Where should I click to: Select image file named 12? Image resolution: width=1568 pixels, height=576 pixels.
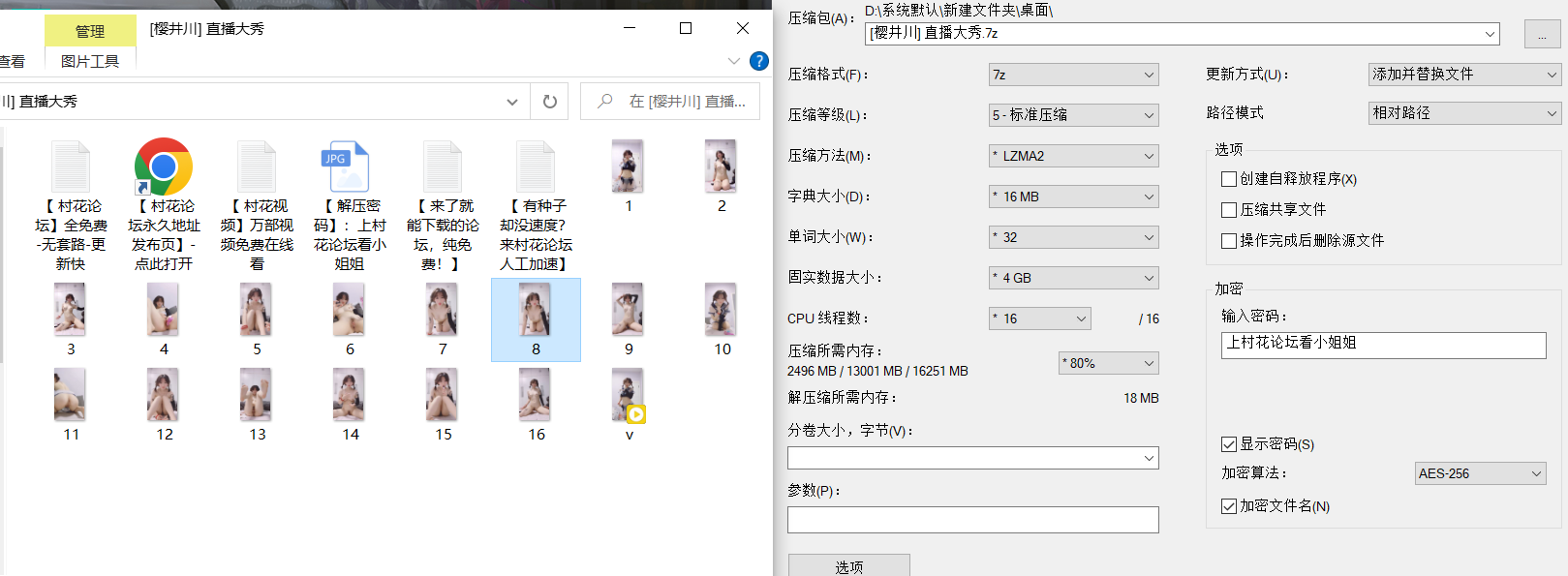164,405
